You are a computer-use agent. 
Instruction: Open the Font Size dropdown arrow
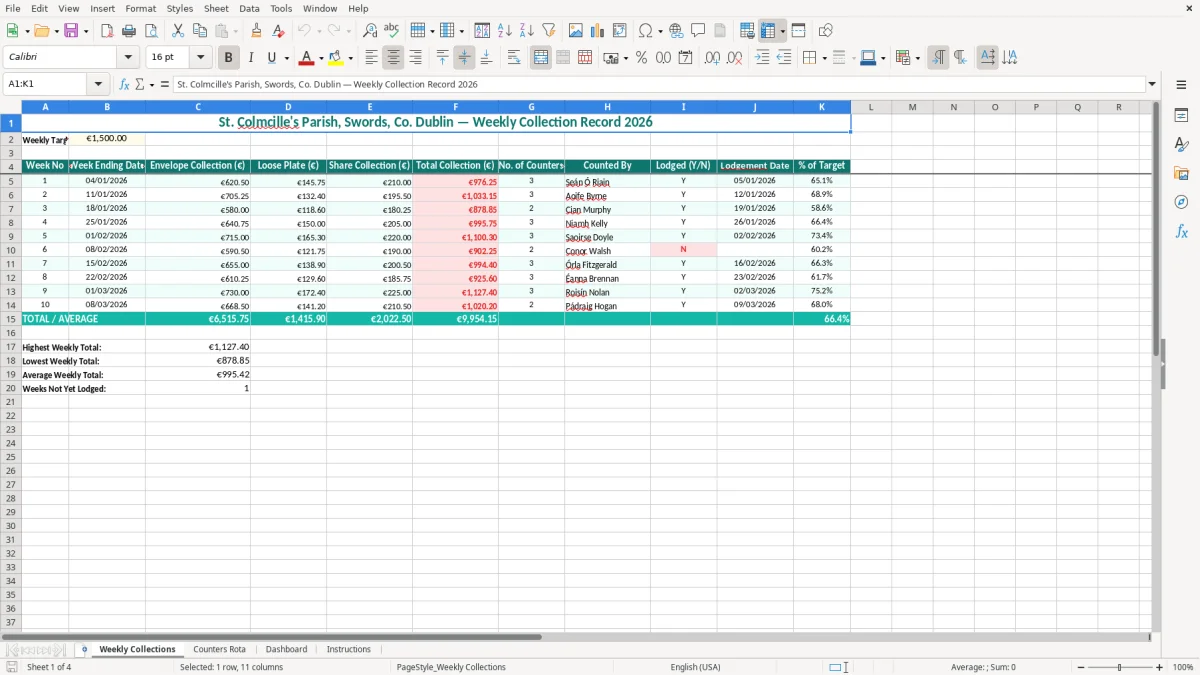tap(200, 58)
